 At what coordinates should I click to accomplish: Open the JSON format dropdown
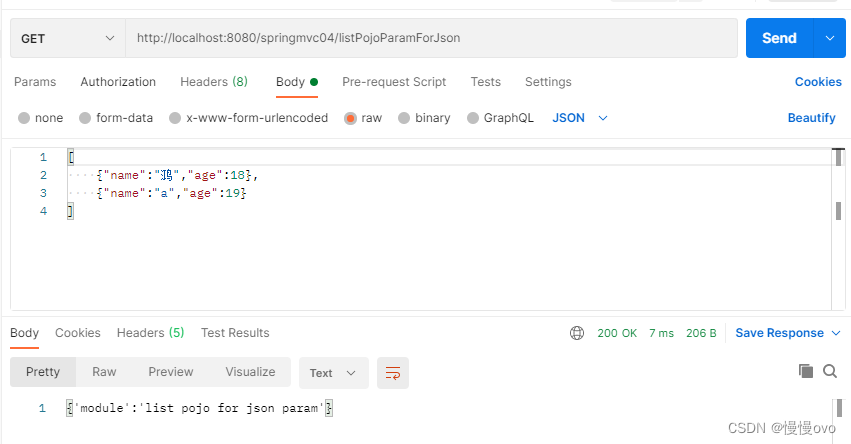coord(580,118)
